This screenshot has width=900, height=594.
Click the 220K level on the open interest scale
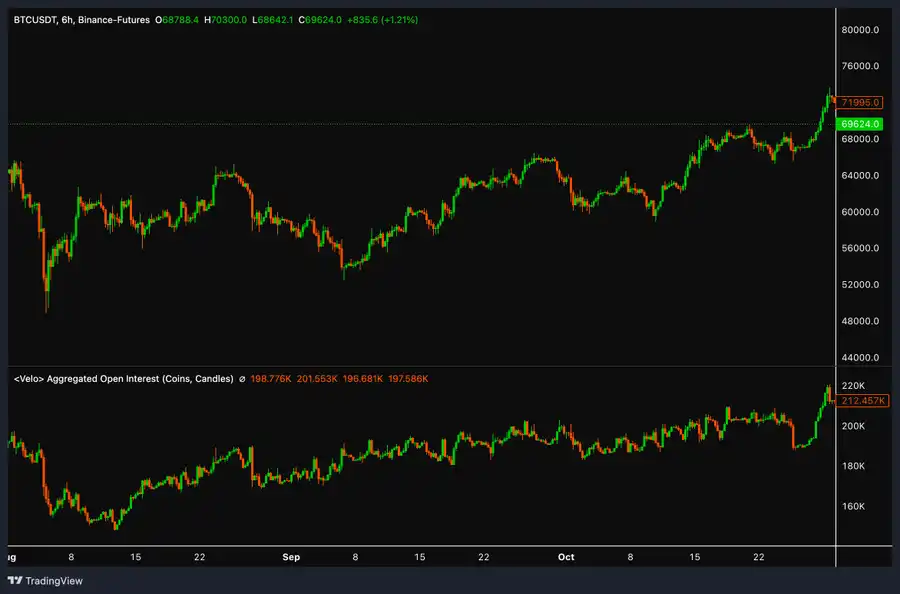[x=853, y=386]
